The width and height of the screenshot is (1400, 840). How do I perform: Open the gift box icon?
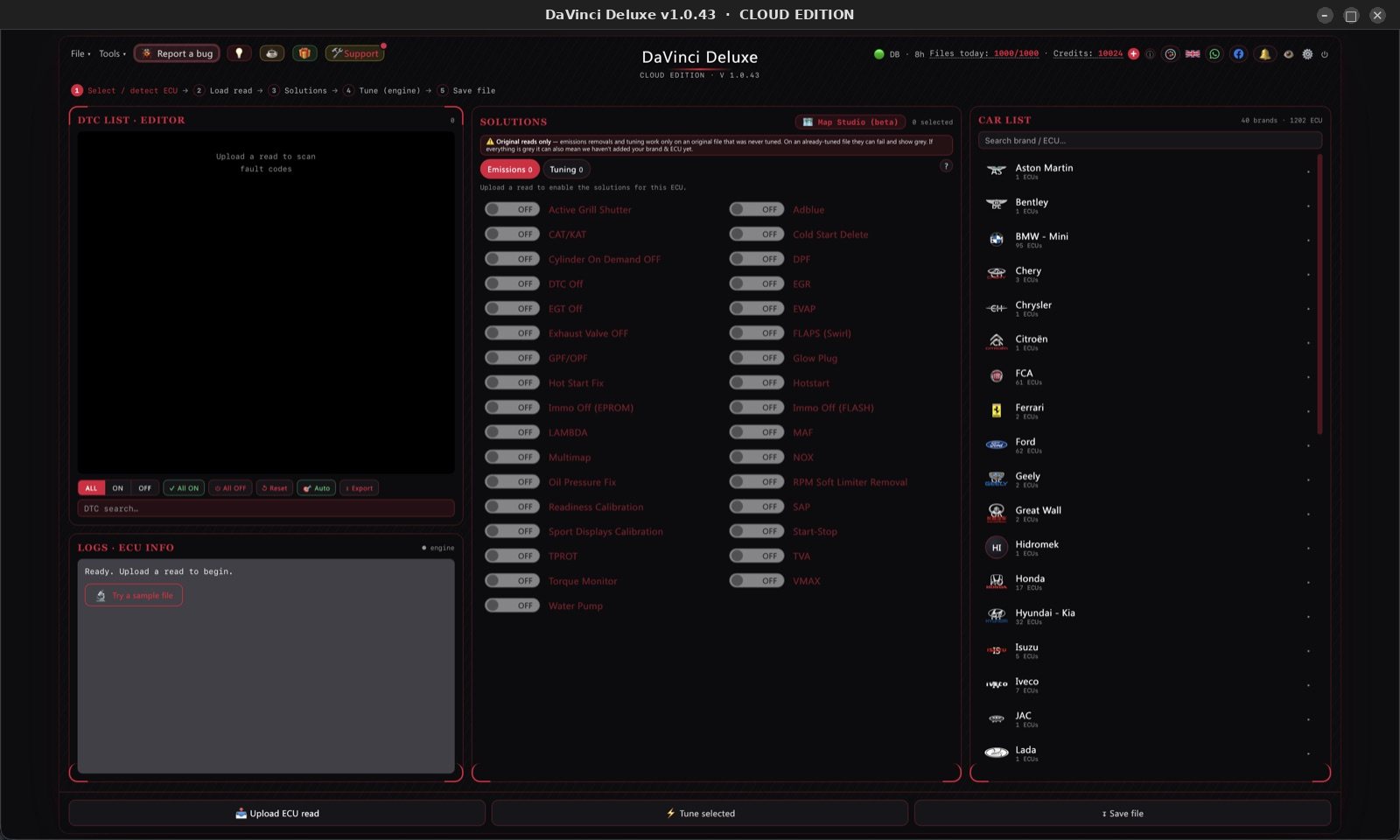(x=304, y=53)
